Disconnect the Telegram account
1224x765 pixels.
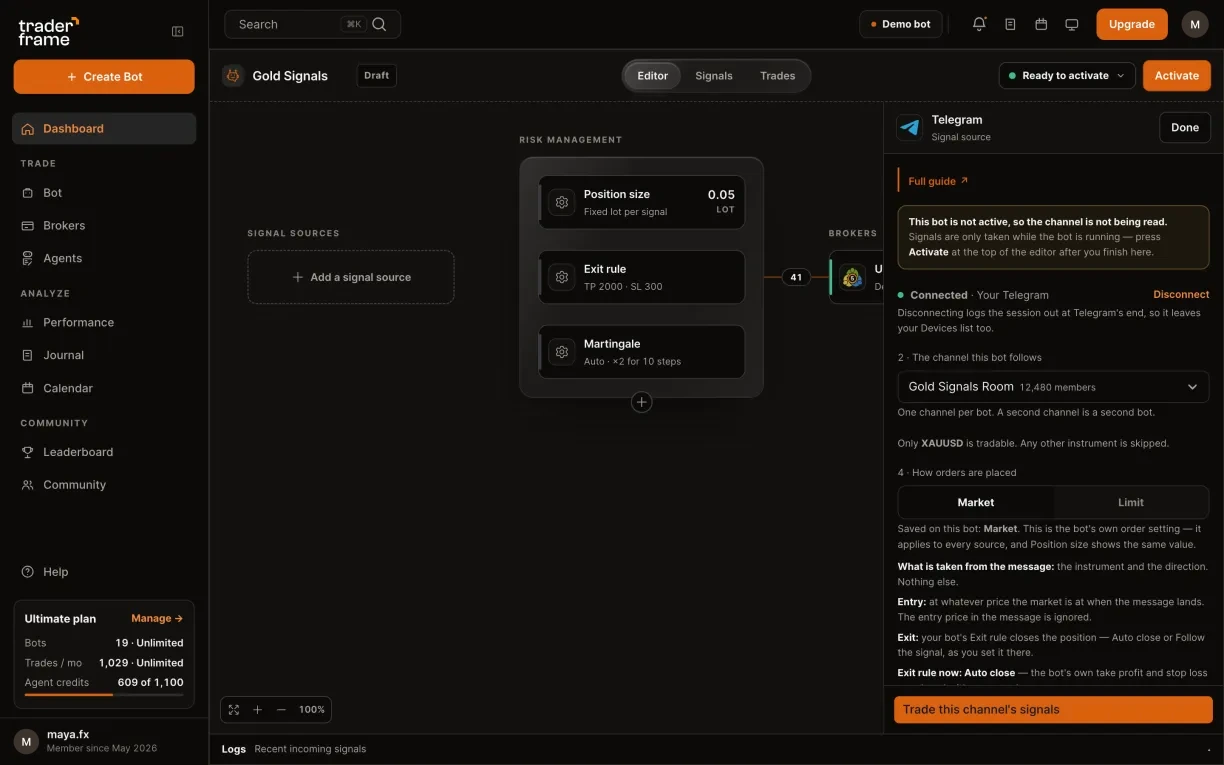[x=1181, y=295]
